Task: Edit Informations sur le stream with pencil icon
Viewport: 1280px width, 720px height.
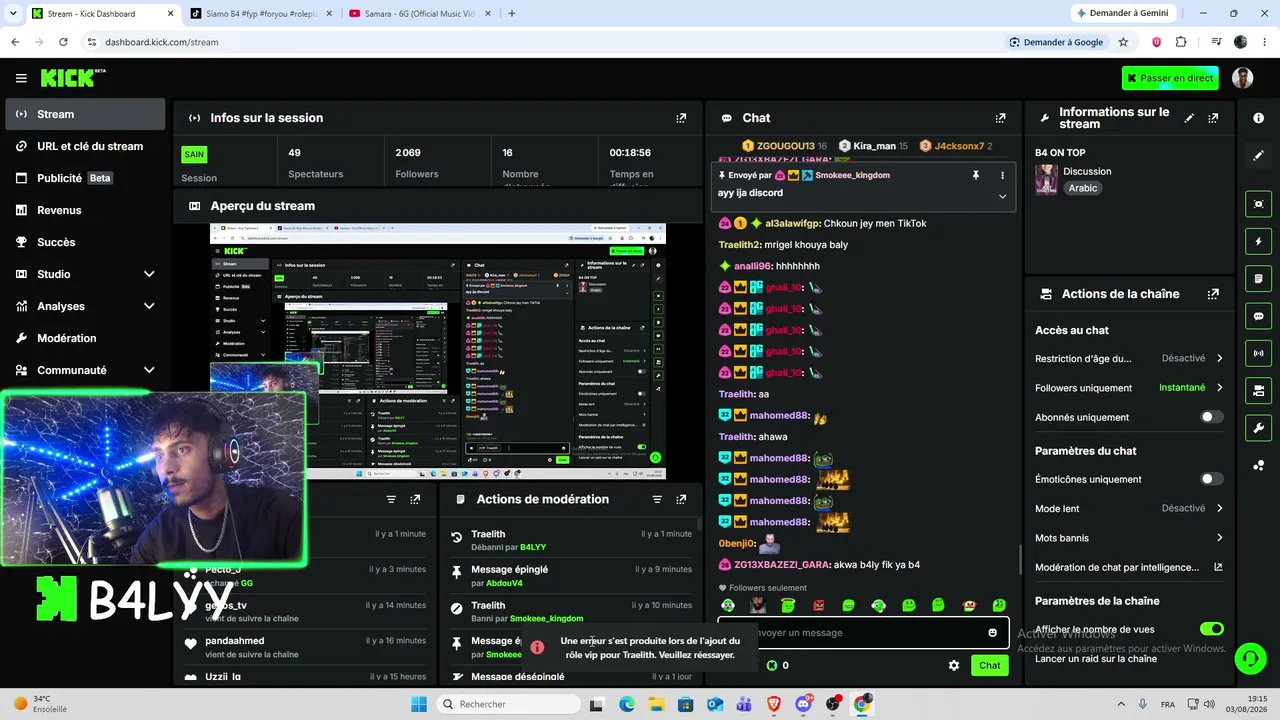Action: [1189, 118]
